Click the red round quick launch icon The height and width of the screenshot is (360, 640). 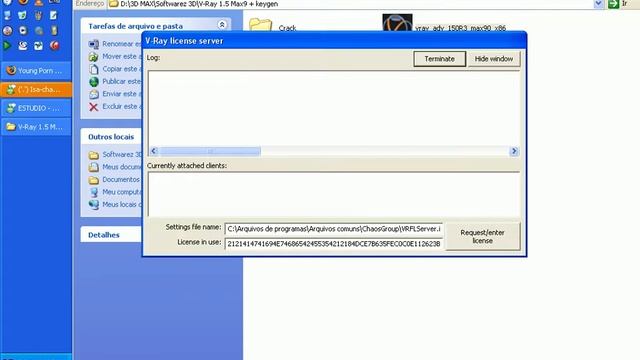pyautogui.click(x=54, y=46)
